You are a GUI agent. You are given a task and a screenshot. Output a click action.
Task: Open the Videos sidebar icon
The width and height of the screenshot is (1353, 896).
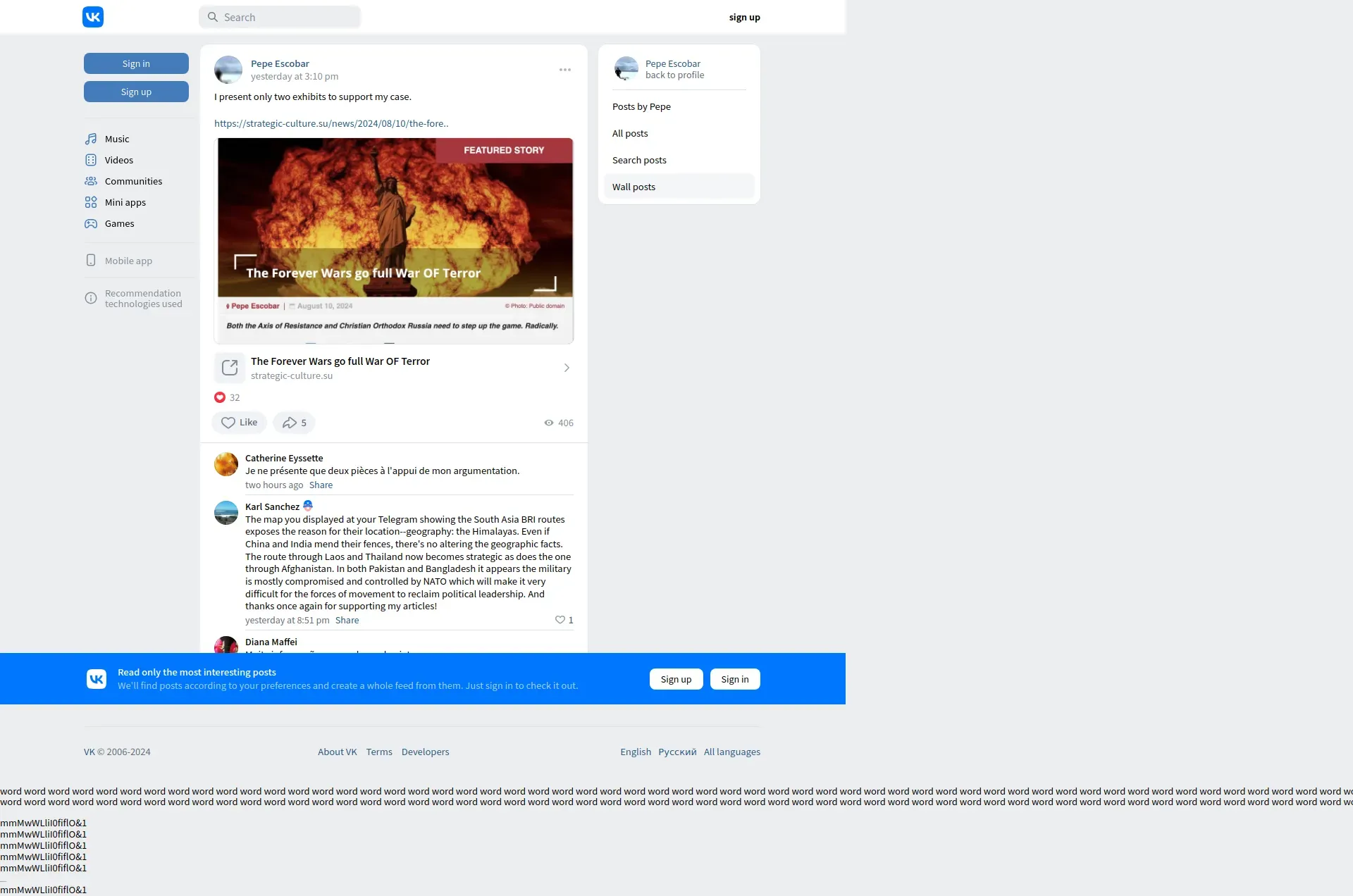point(91,160)
